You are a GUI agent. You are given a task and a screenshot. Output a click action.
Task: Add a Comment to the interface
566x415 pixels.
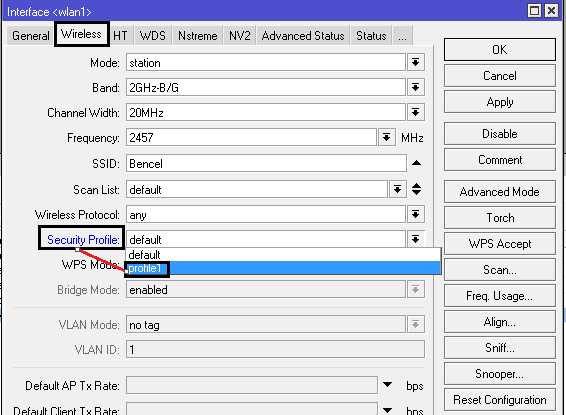[500, 160]
